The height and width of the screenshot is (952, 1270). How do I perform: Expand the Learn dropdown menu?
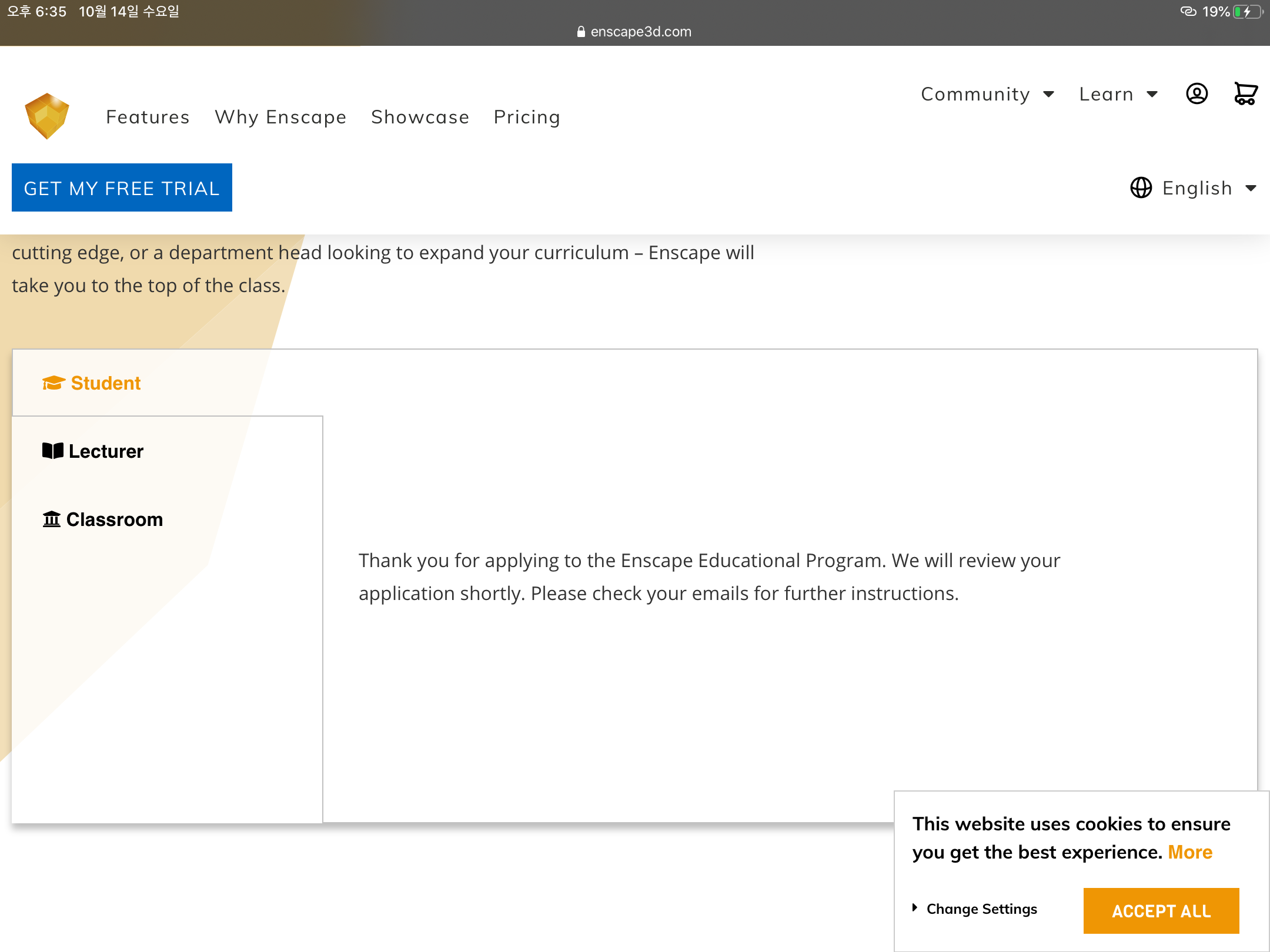point(1118,94)
